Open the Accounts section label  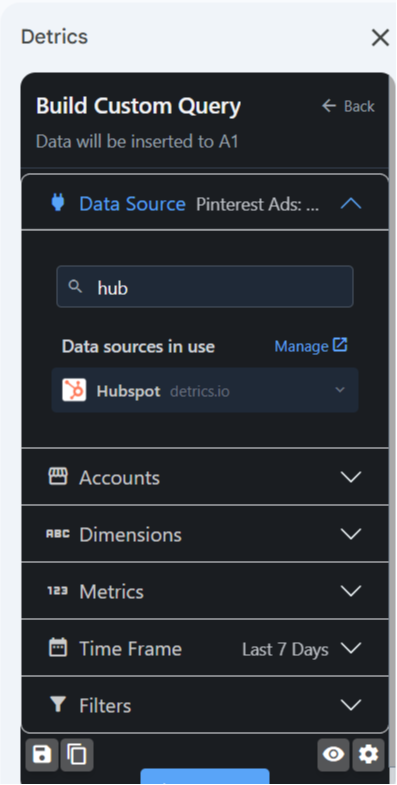point(119,478)
